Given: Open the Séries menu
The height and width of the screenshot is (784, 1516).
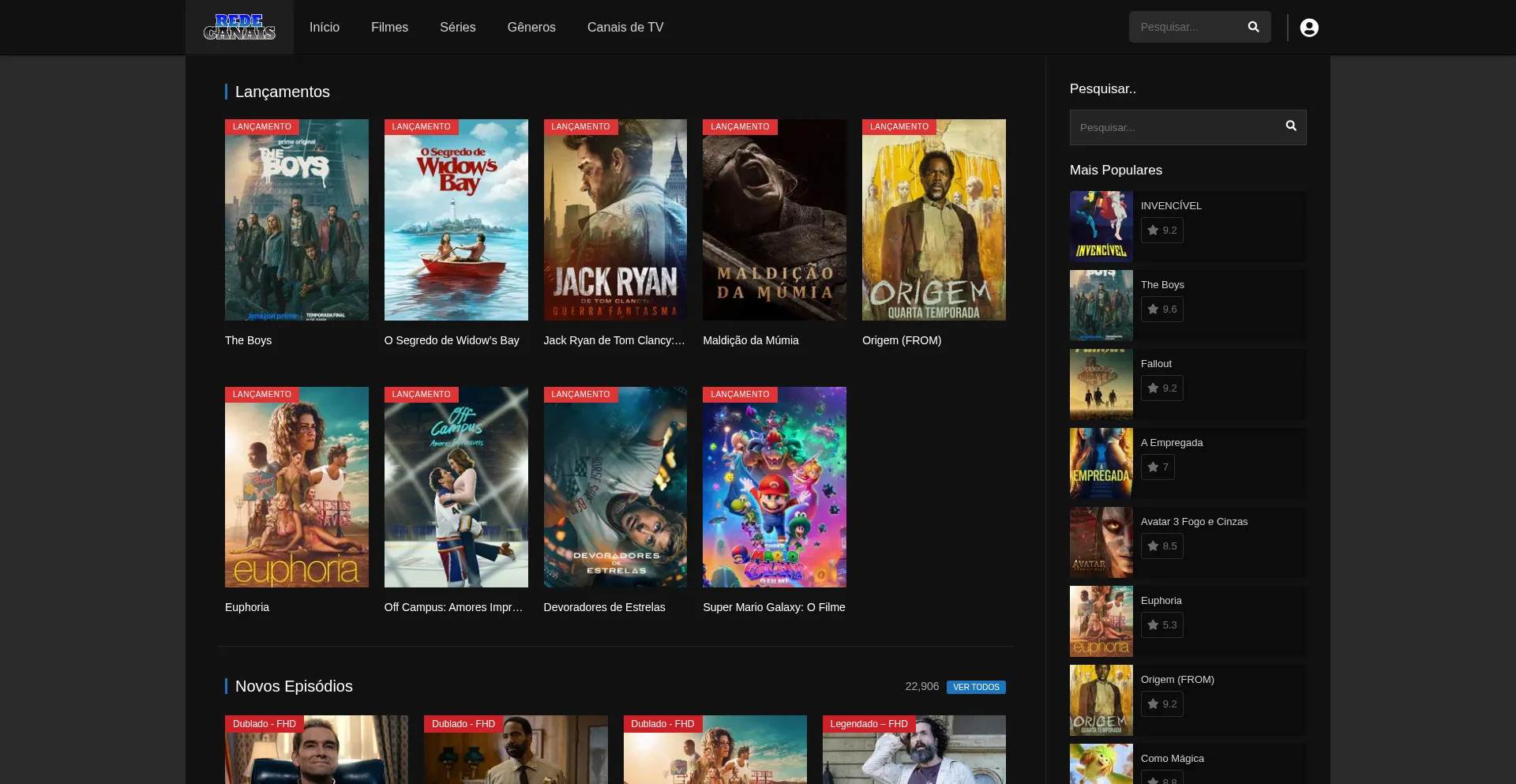Looking at the screenshot, I should click(x=458, y=27).
